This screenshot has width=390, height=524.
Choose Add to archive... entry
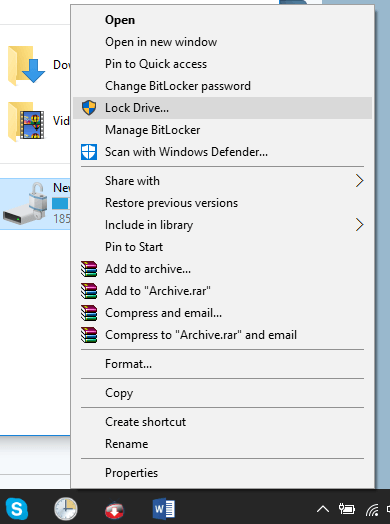[x=223, y=269]
